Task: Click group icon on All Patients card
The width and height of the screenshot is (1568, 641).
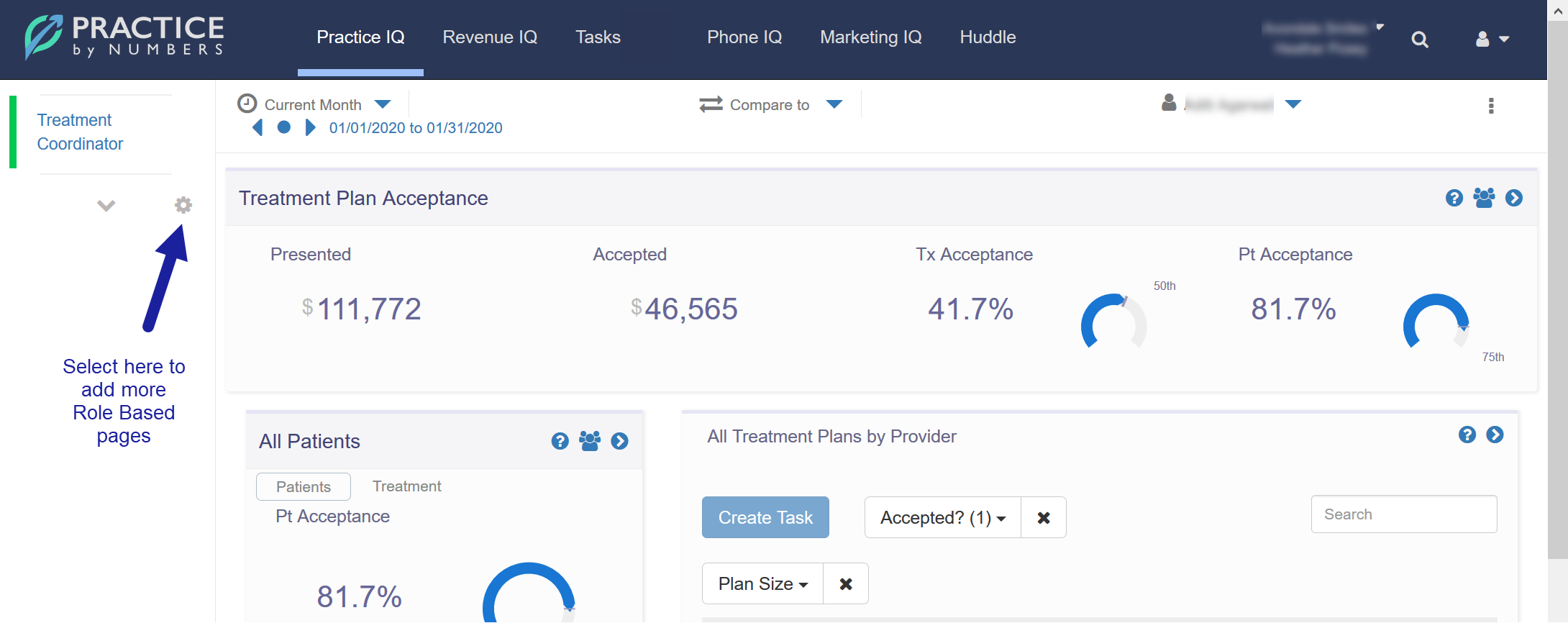Action: (589, 441)
